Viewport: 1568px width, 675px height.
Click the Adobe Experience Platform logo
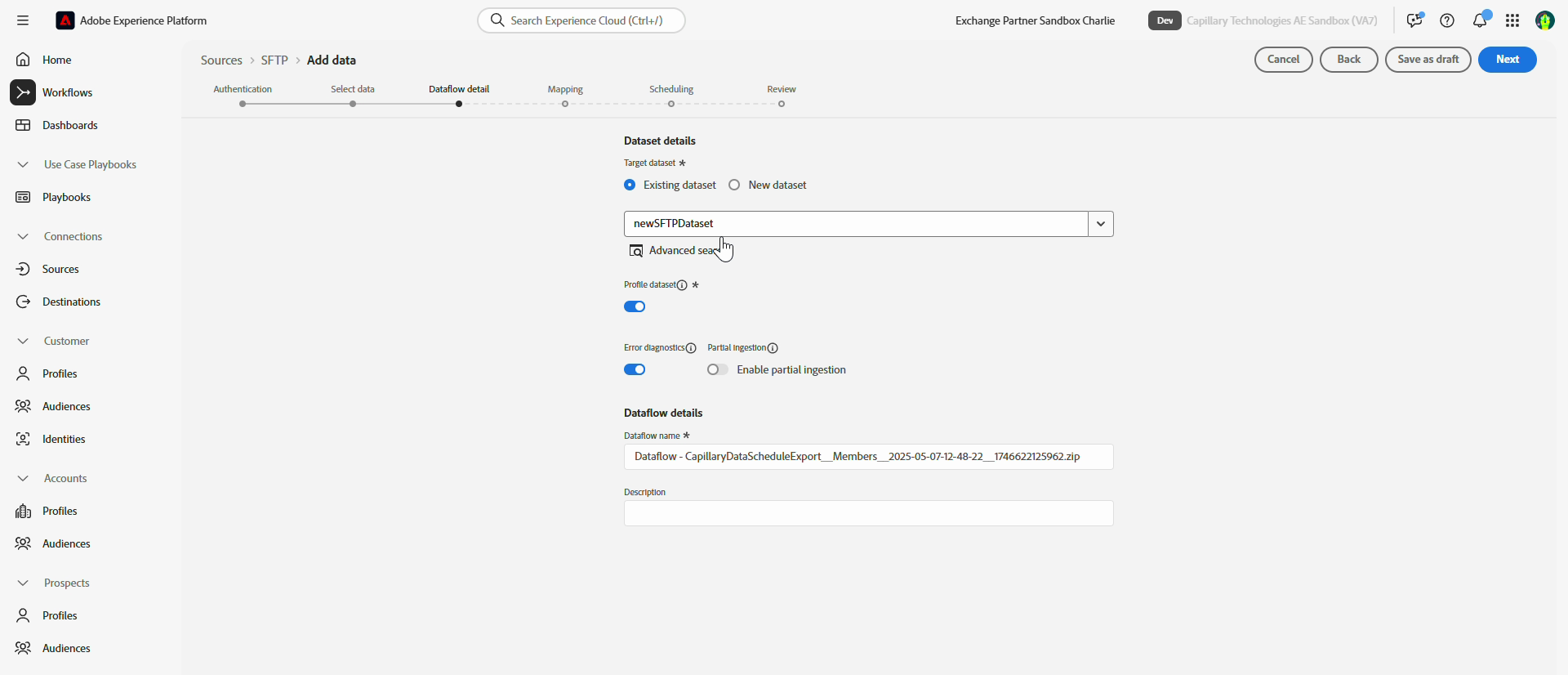coord(65,20)
